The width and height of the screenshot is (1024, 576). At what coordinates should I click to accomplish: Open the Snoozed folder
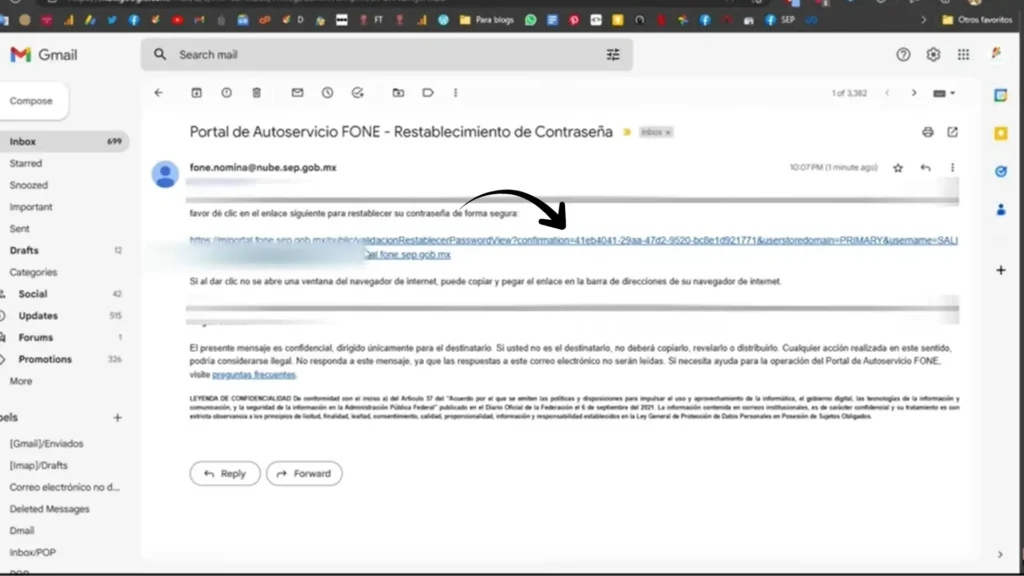(29, 185)
